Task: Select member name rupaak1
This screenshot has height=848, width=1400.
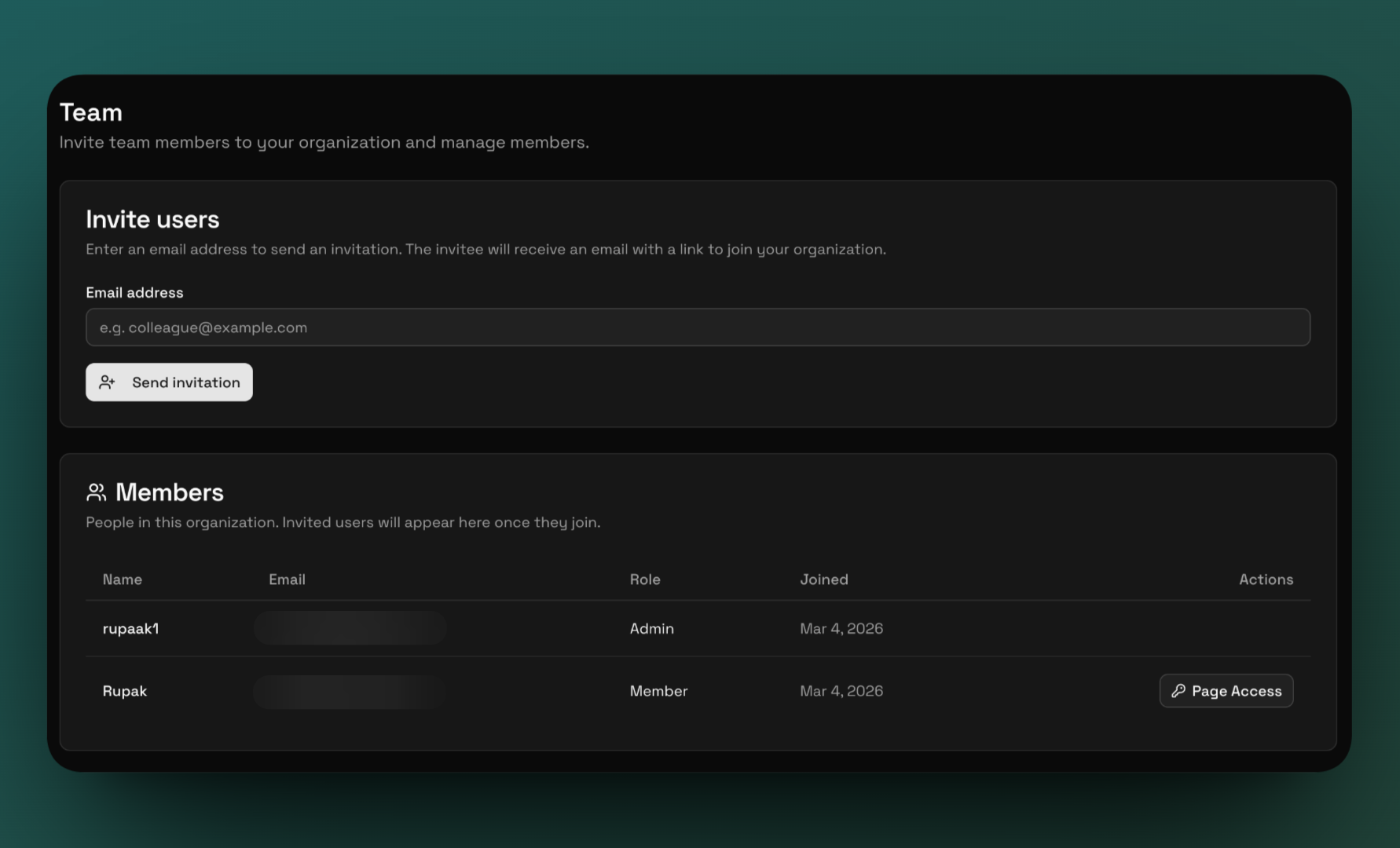Action: (130, 629)
